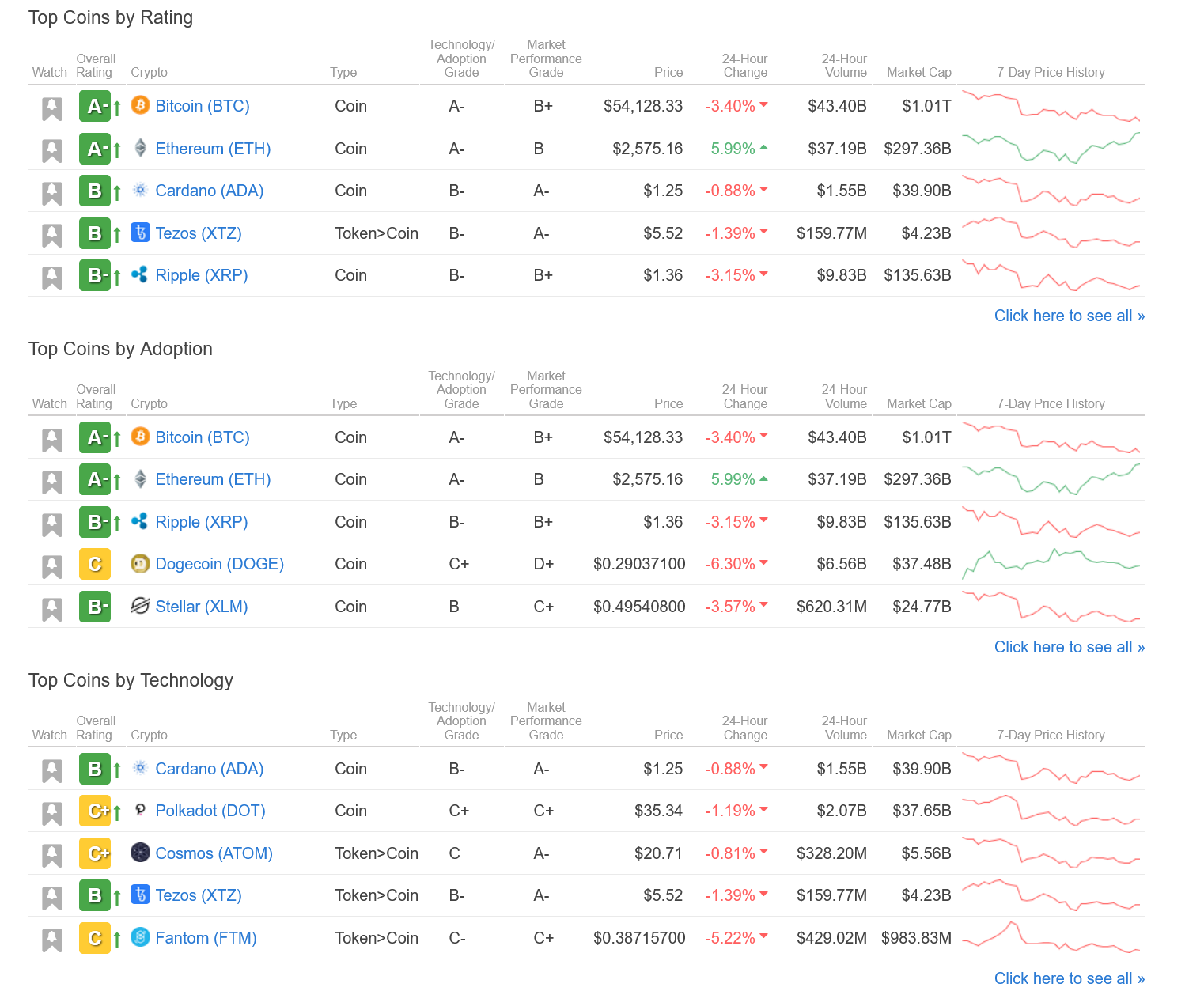Viewport: 1204px width, 991px height.
Task: Click A- rating badge for Ethereum in Adoption table
Action: click(x=95, y=479)
